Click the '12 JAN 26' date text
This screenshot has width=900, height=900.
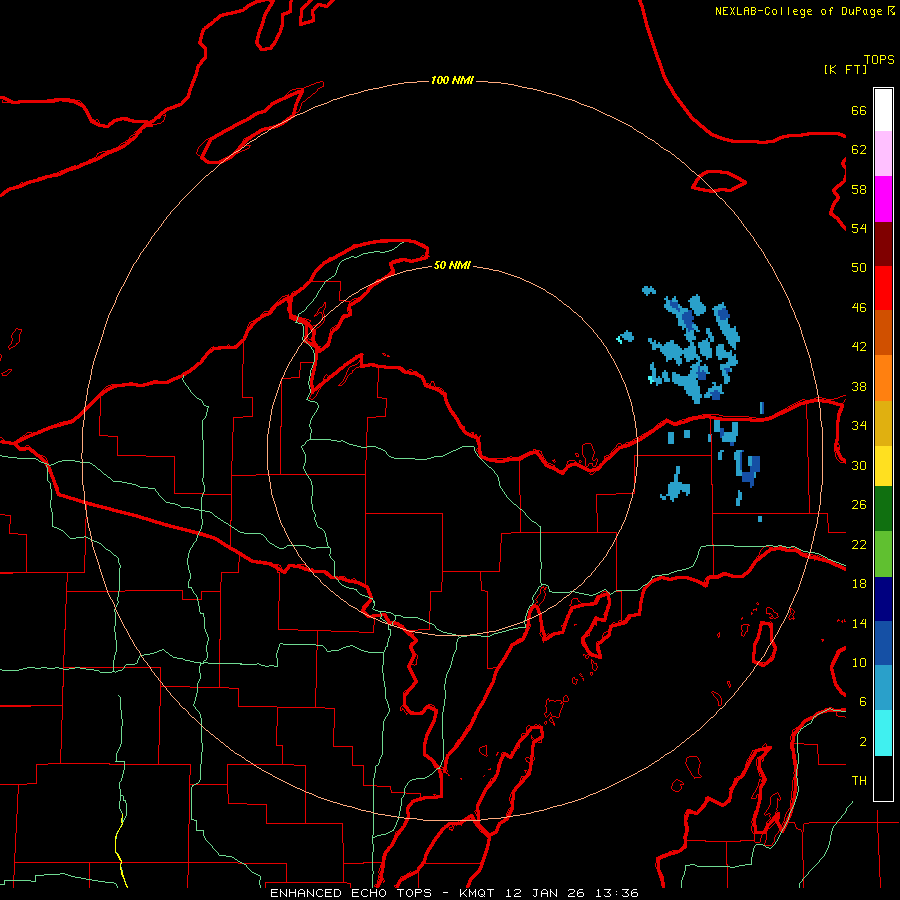545,893
